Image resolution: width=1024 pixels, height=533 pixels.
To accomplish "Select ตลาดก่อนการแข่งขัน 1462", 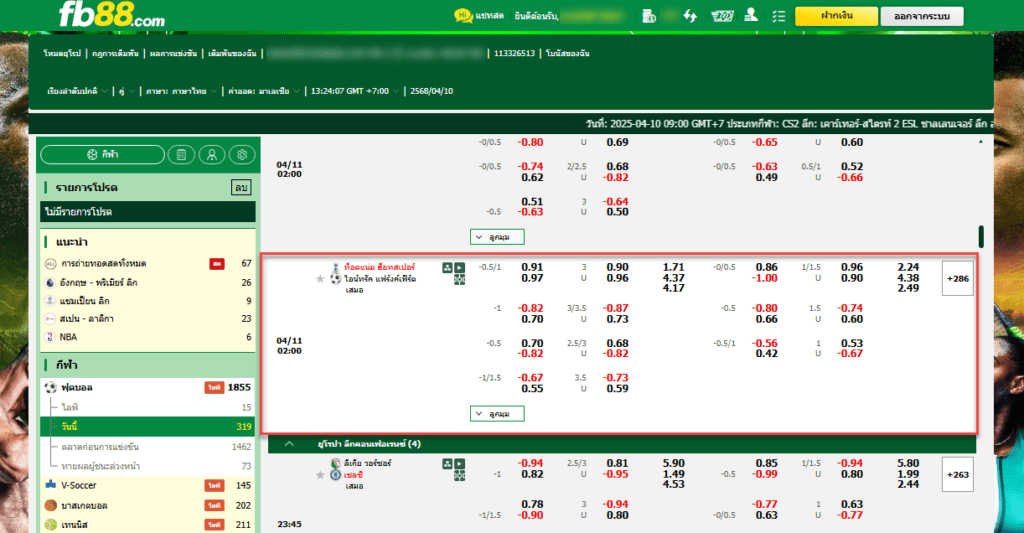I will (150, 447).
